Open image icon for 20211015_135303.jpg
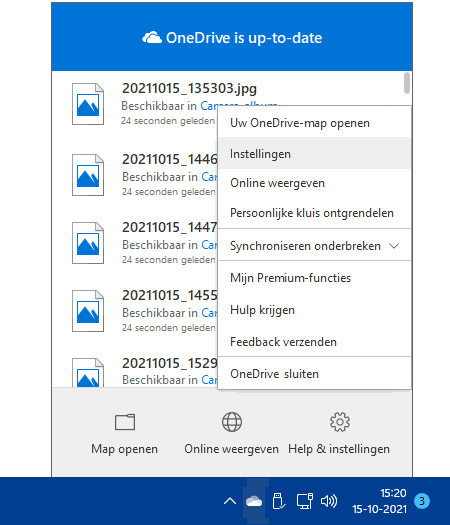 88,104
